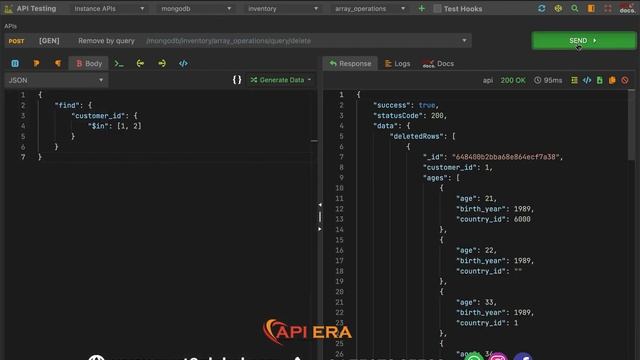Click the "customer_id": { line in request body
Image resolution: width=640 pixels, height=360 pixels.
pos(104,116)
